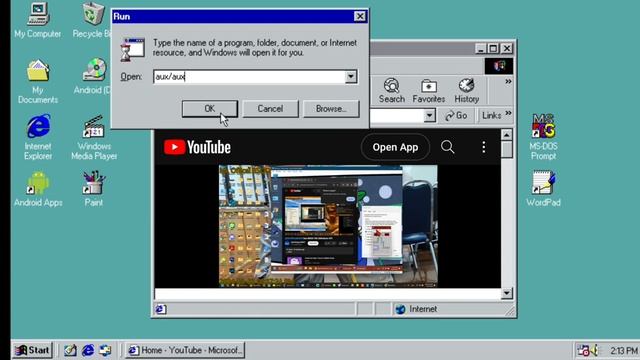640x360 pixels.
Task: Click the task scheduler tray icon
Action: tap(583, 350)
